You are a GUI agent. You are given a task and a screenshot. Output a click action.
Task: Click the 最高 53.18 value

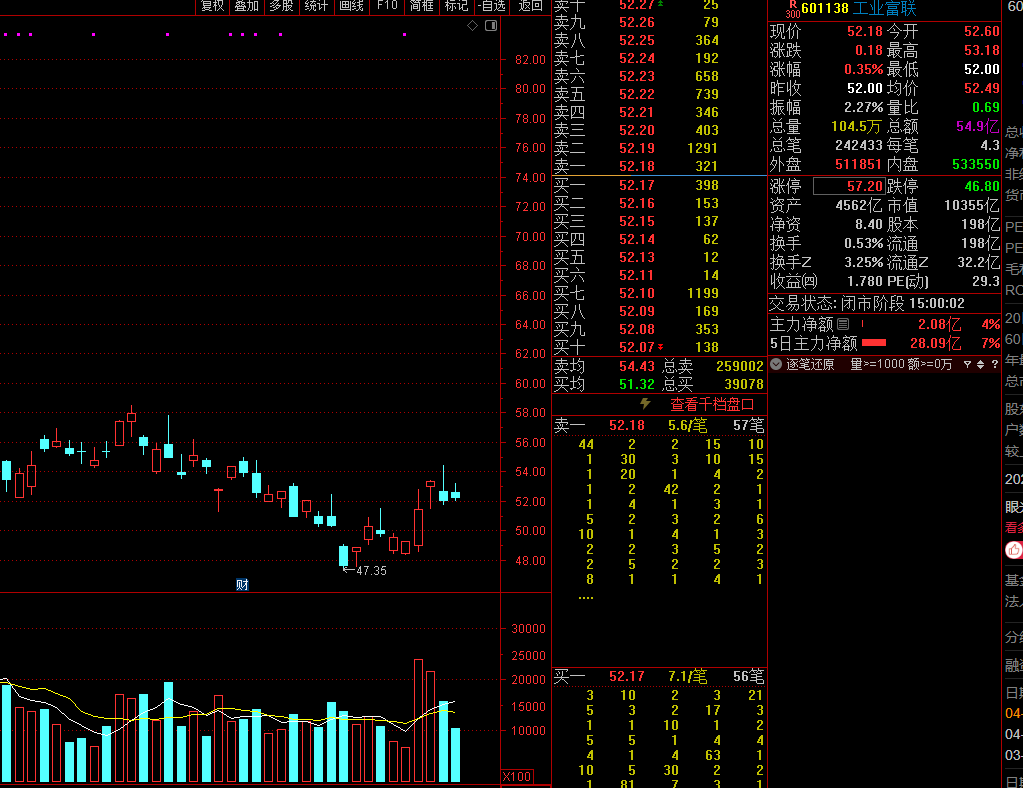(981, 50)
